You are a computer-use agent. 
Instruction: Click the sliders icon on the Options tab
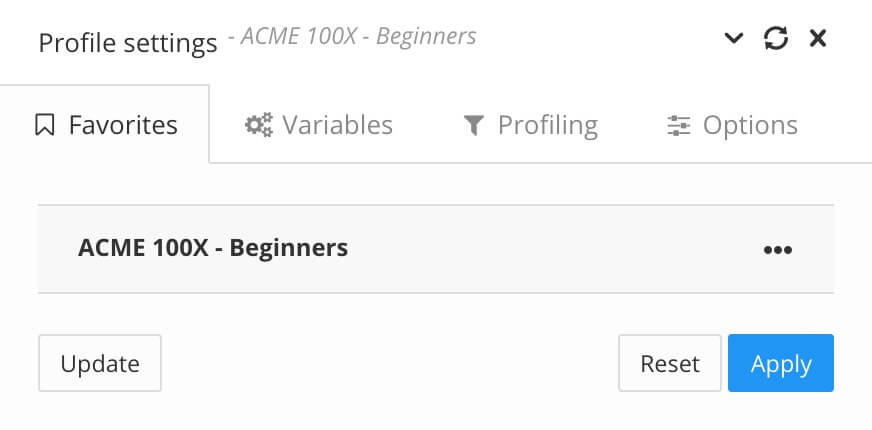tap(679, 126)
